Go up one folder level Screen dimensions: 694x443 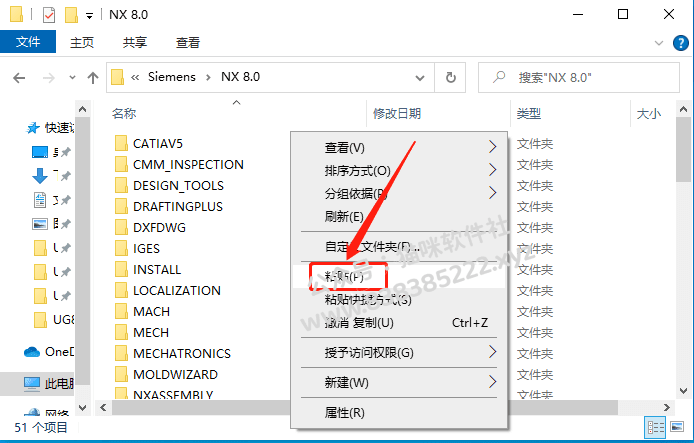click(93, 78)
